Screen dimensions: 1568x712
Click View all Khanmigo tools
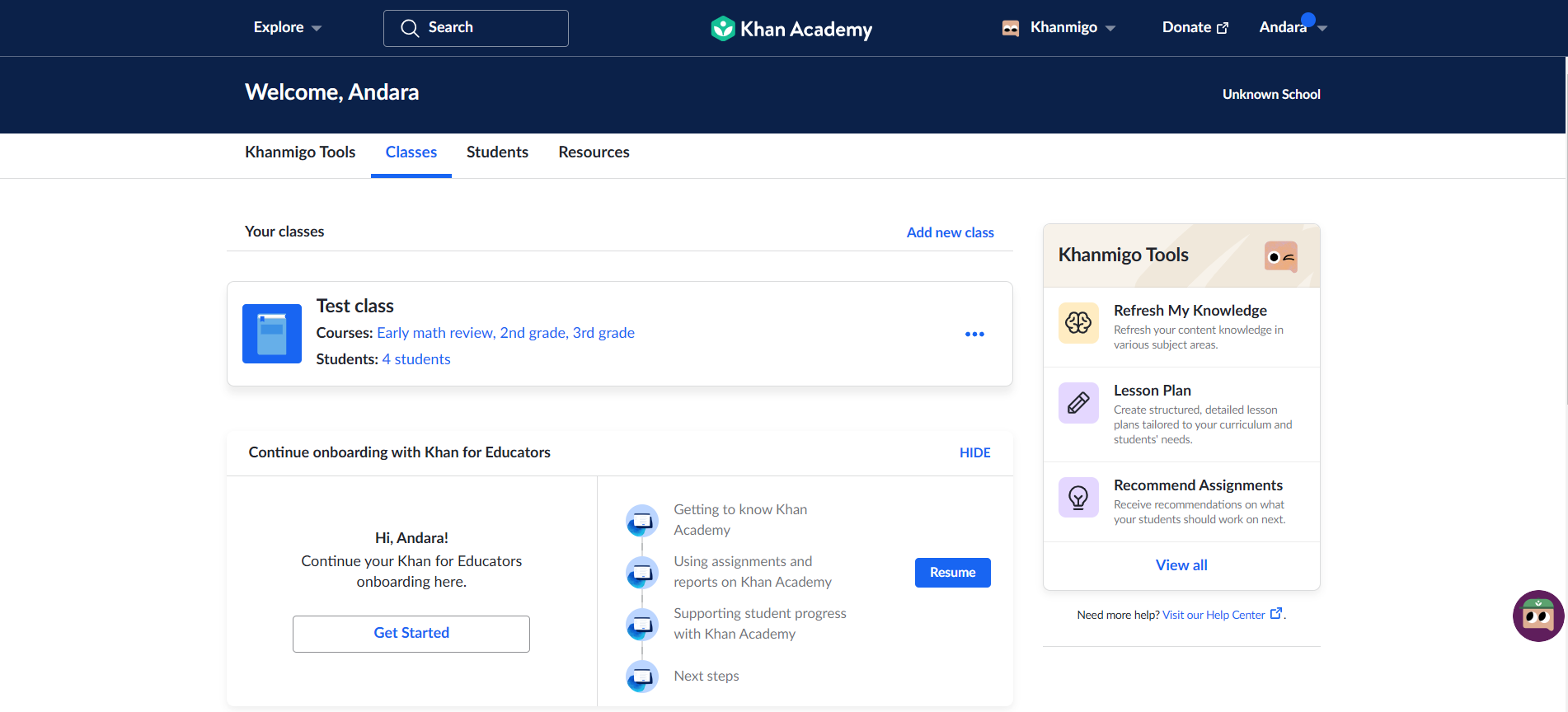pos(1181,565)
